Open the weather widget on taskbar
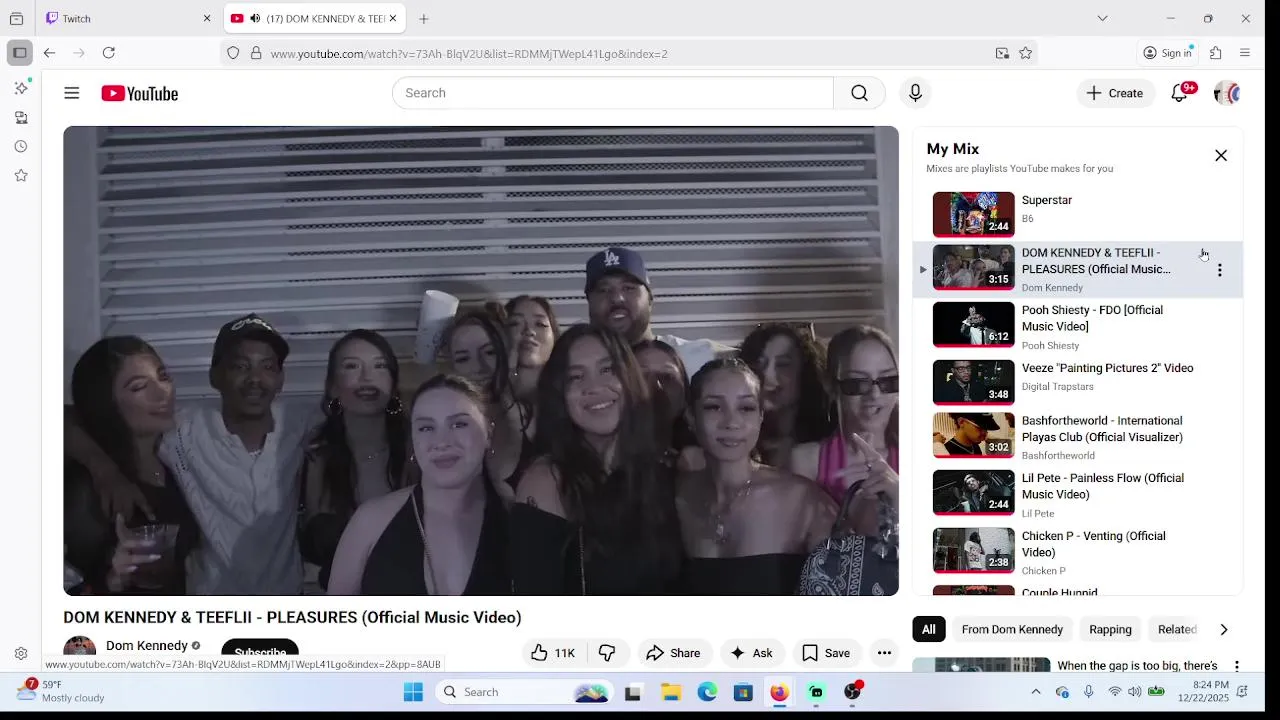The height and width of the screenshot is (720, 1280). click(x=62, y=691)
